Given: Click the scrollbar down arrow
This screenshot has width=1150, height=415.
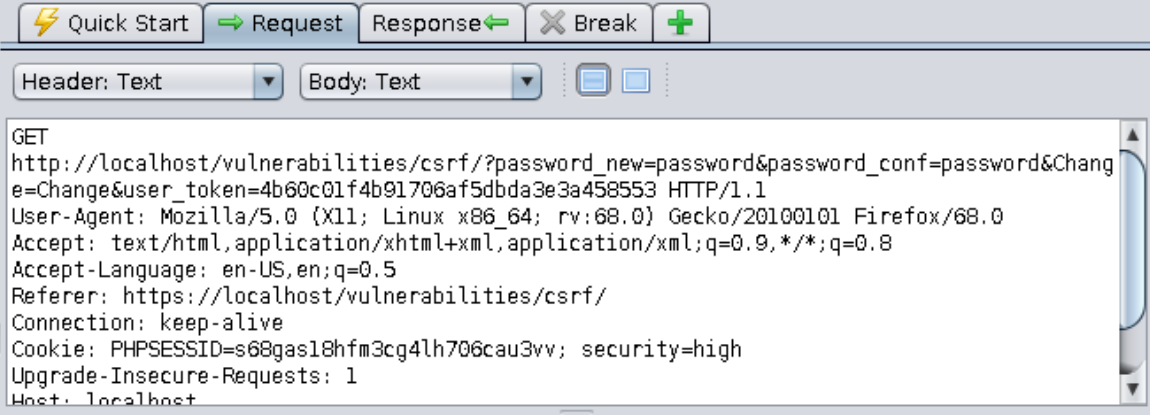Looking at the screenshot, I should (x=1133, y=389).
